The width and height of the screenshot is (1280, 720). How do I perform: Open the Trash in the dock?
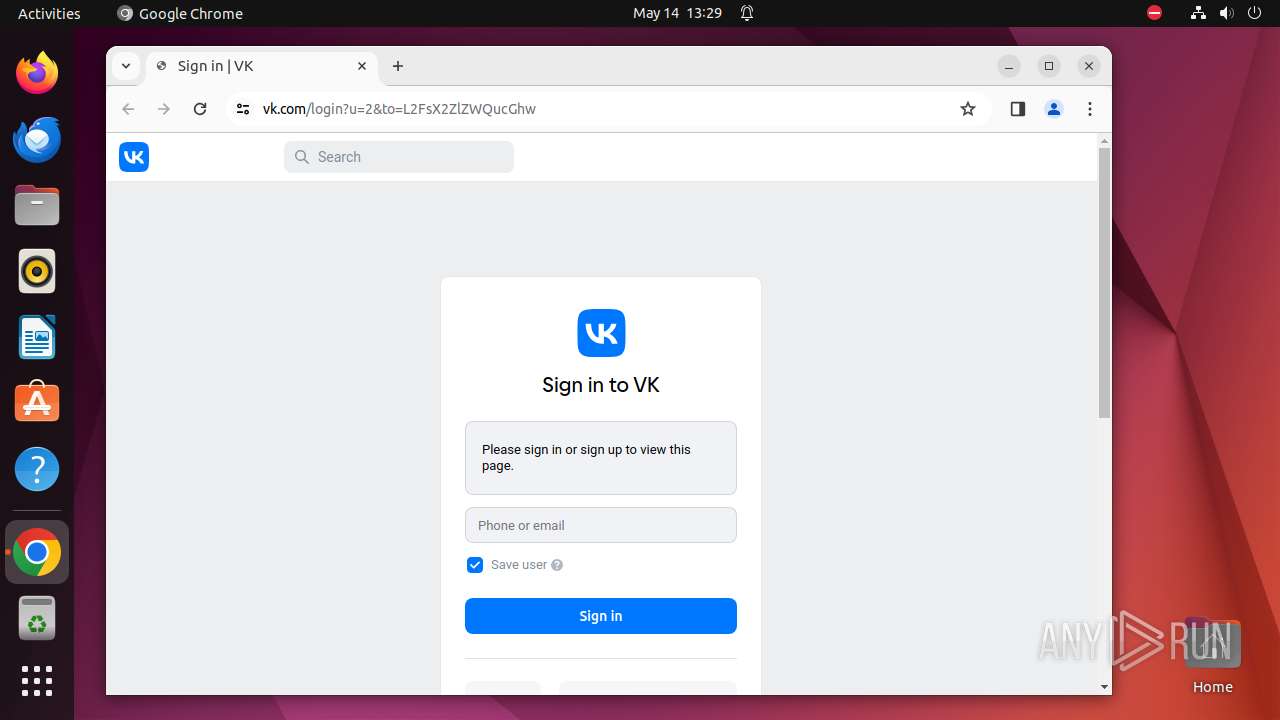(37, 618)
